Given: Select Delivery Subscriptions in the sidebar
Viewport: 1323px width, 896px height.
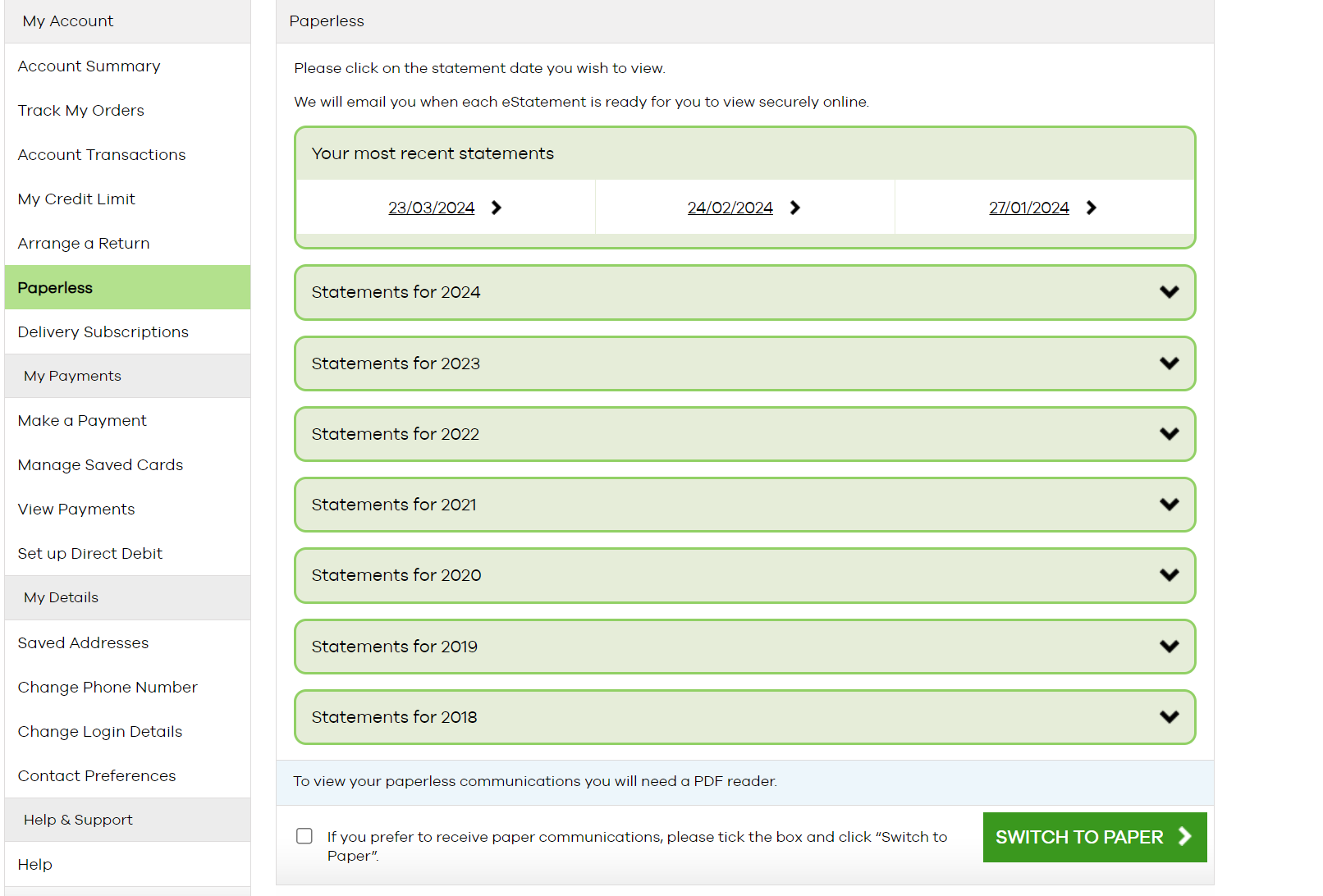Looking at the screenshot, I should (x=103, y=331).
